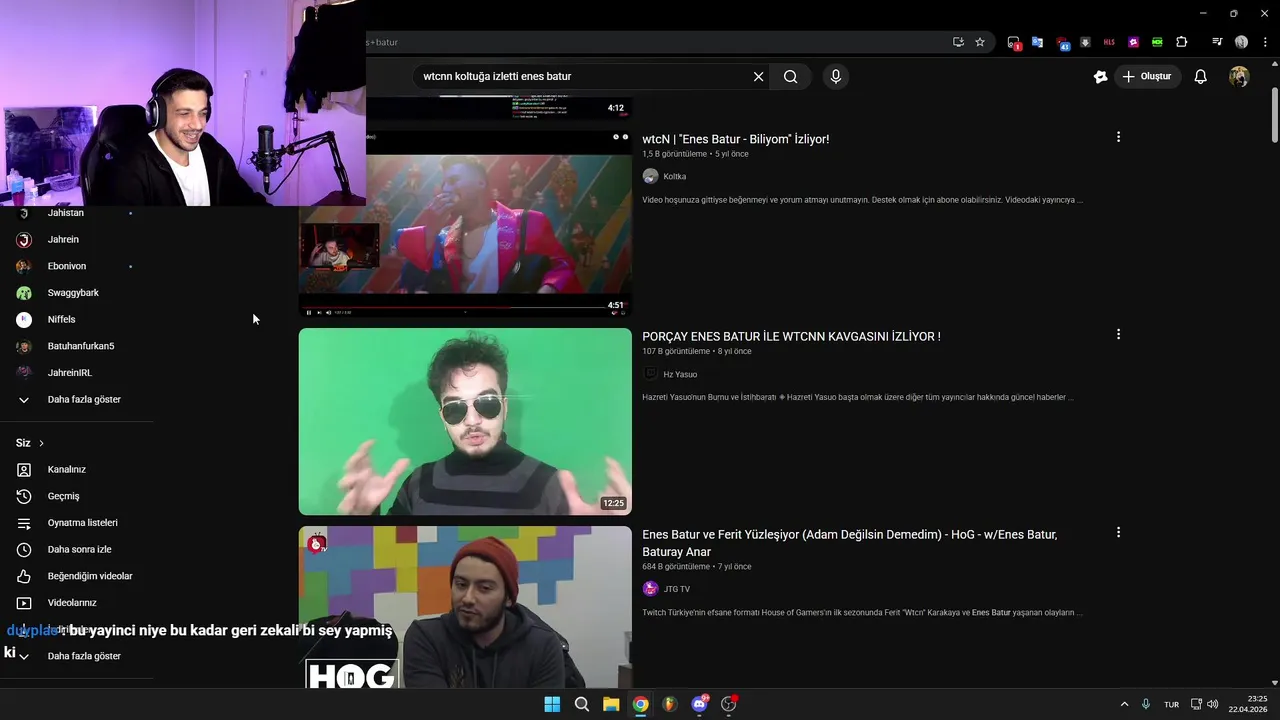Click the install app icon in address bar
The image size is (1280, 720).
point(958,42)
